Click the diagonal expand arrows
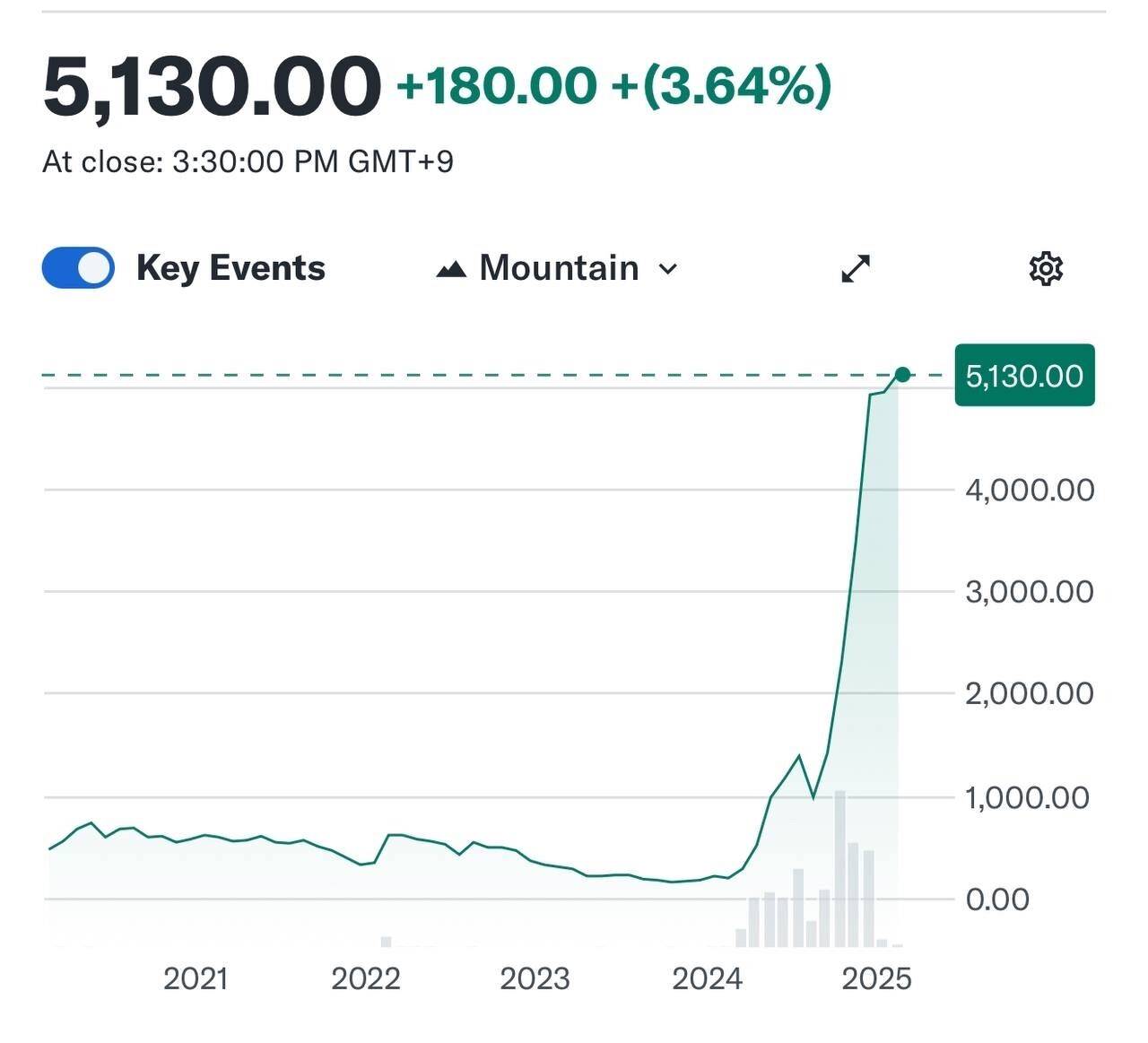 pyautogui.click(x=854, y=267)
